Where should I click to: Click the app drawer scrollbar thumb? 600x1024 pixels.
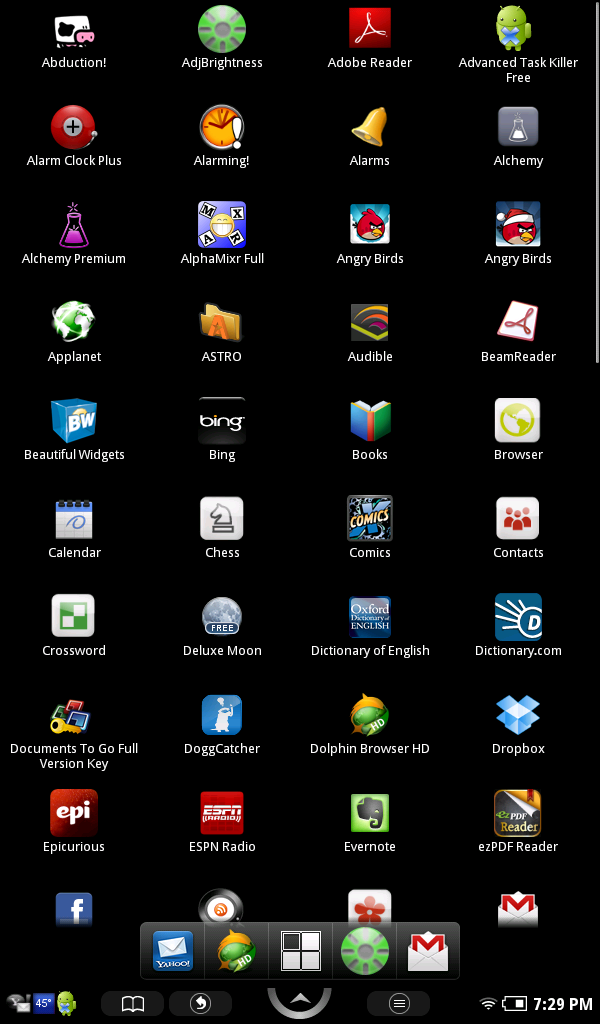pyautogui.click(x=597, y=183)
